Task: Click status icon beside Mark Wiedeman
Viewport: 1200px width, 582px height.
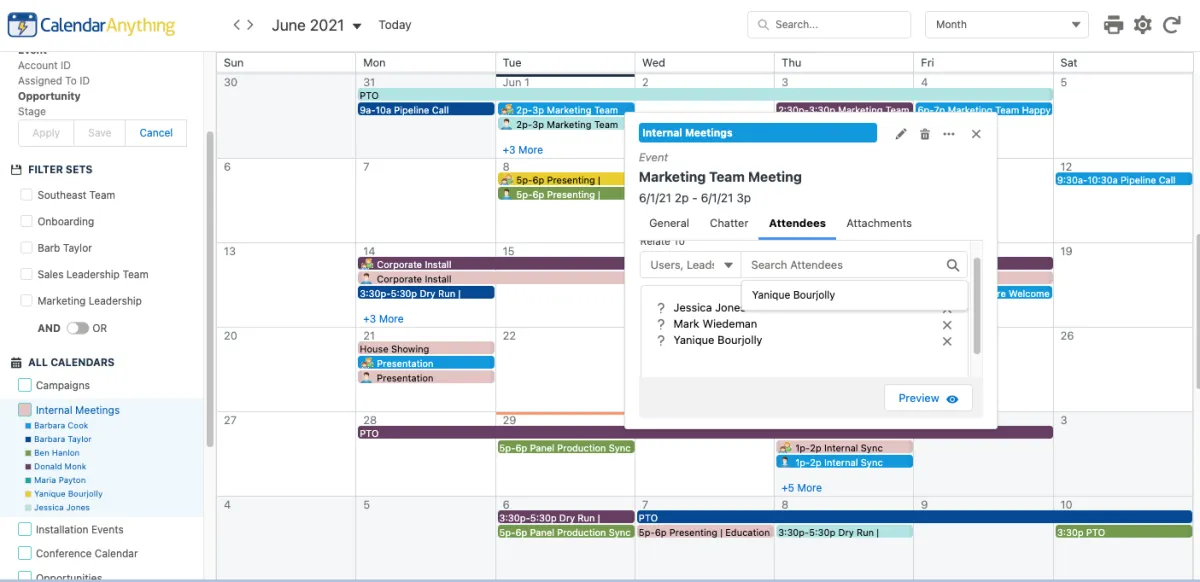Action: point(661,324)
